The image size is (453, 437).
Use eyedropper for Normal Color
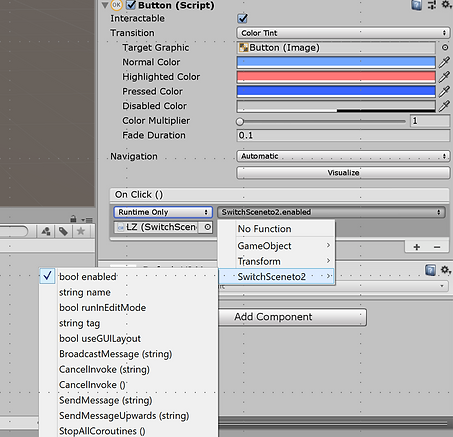pyautogui.click(x=444, y=62)
